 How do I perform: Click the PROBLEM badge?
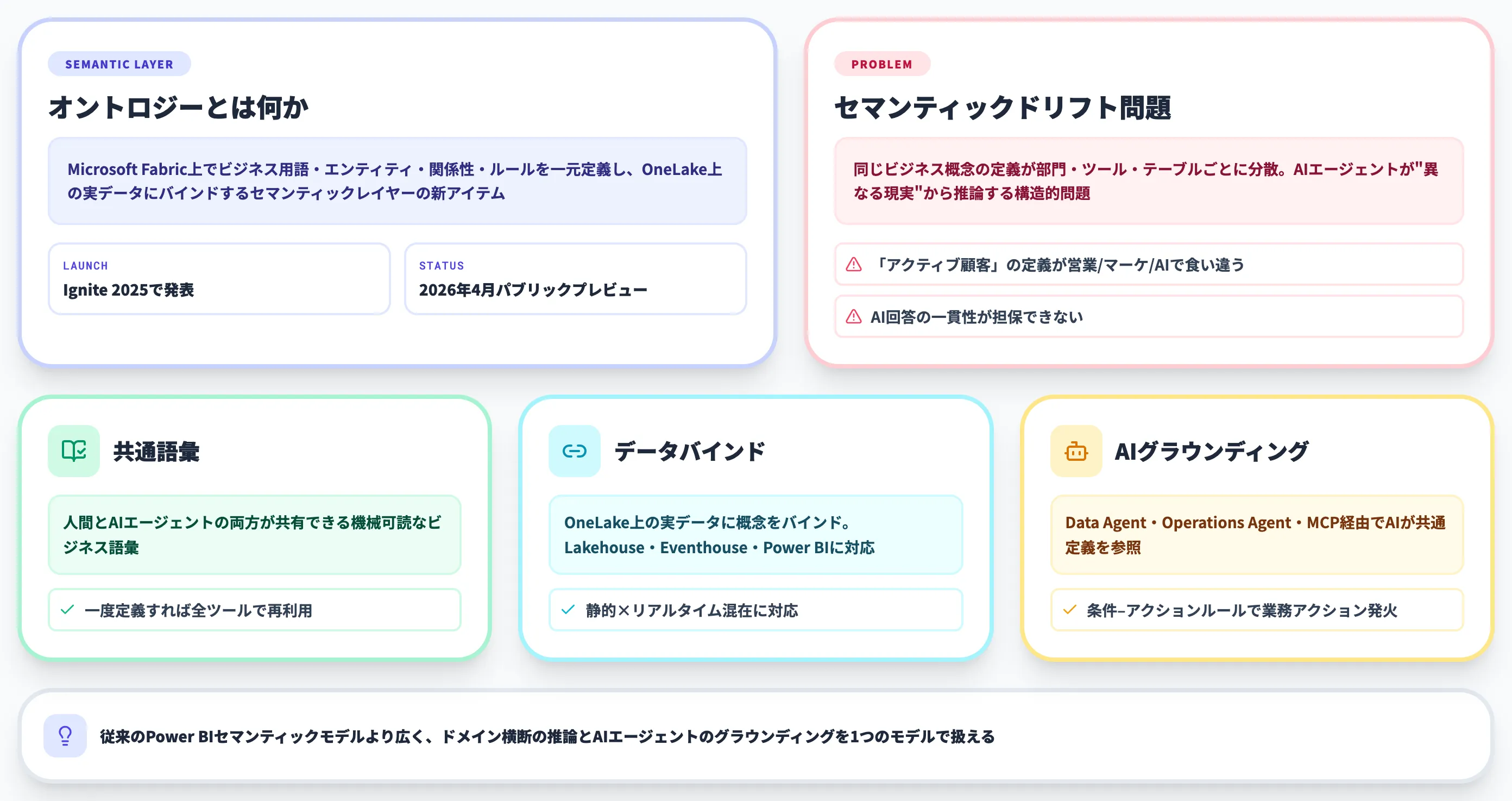881,65
